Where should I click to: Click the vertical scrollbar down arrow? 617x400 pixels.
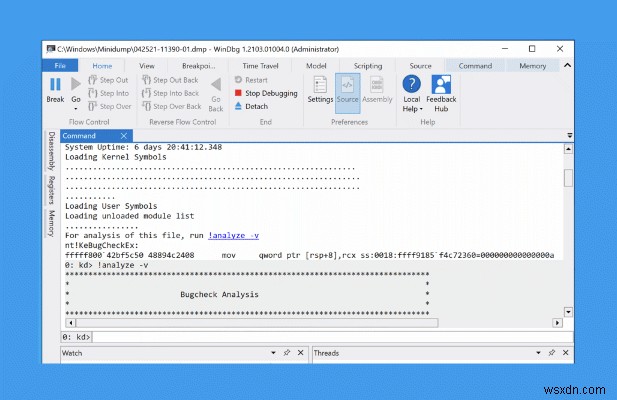pos(568,312)
